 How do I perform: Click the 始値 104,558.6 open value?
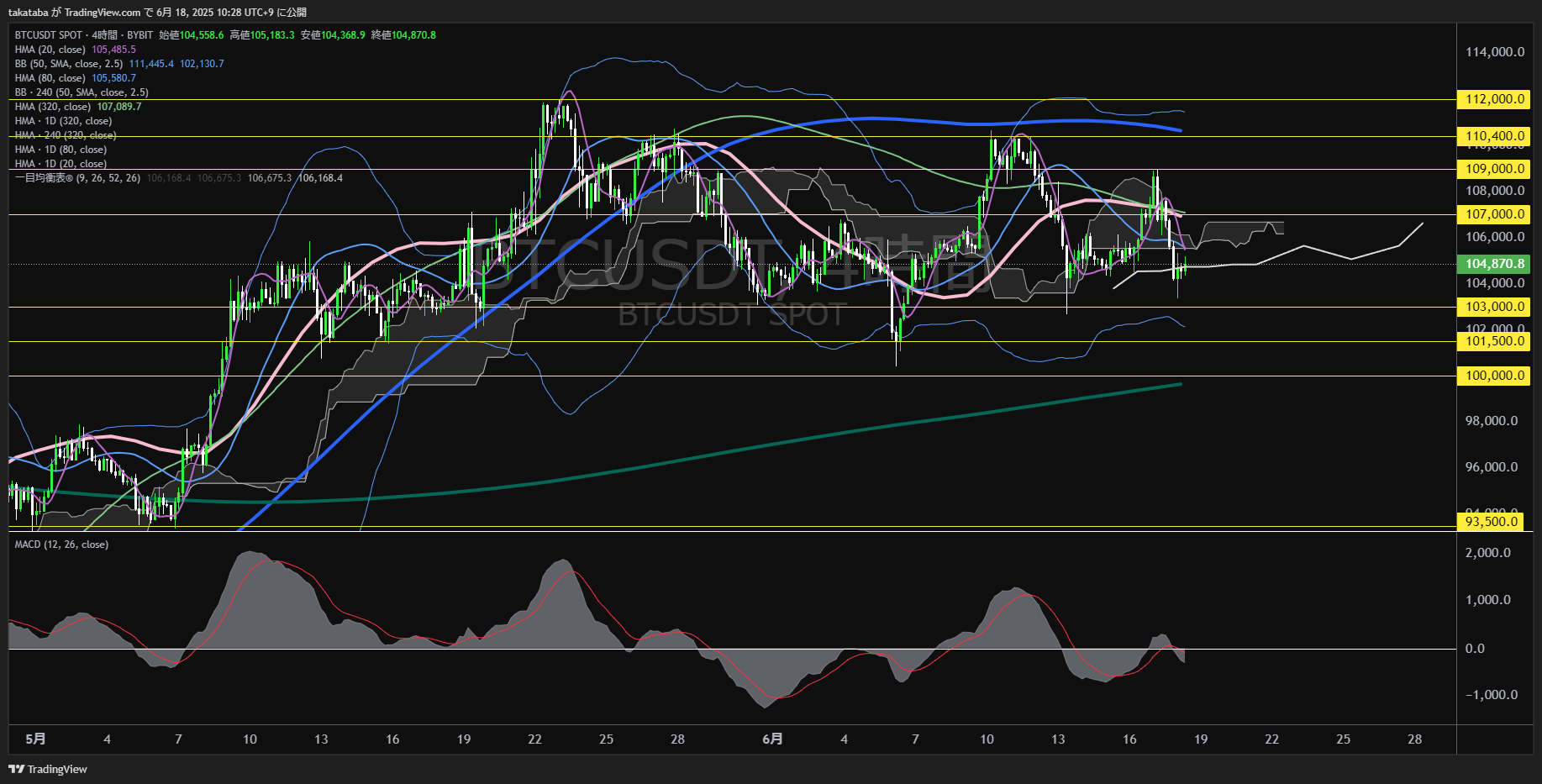192,35
